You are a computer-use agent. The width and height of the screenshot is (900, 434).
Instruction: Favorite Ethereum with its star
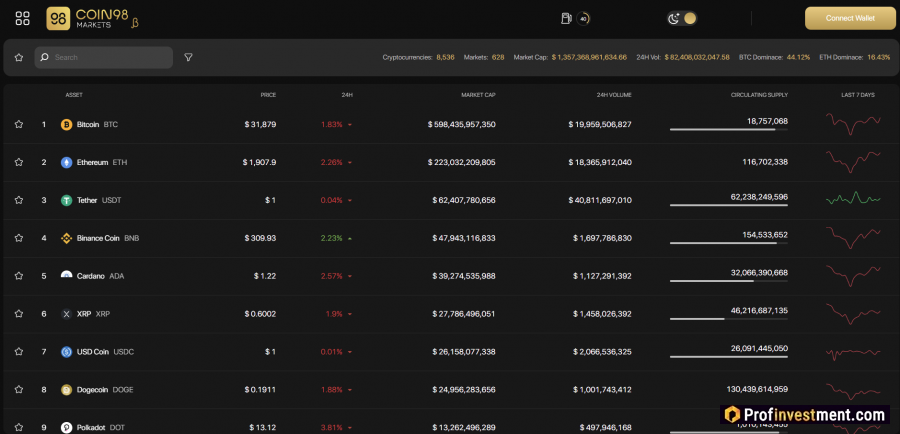18,162
